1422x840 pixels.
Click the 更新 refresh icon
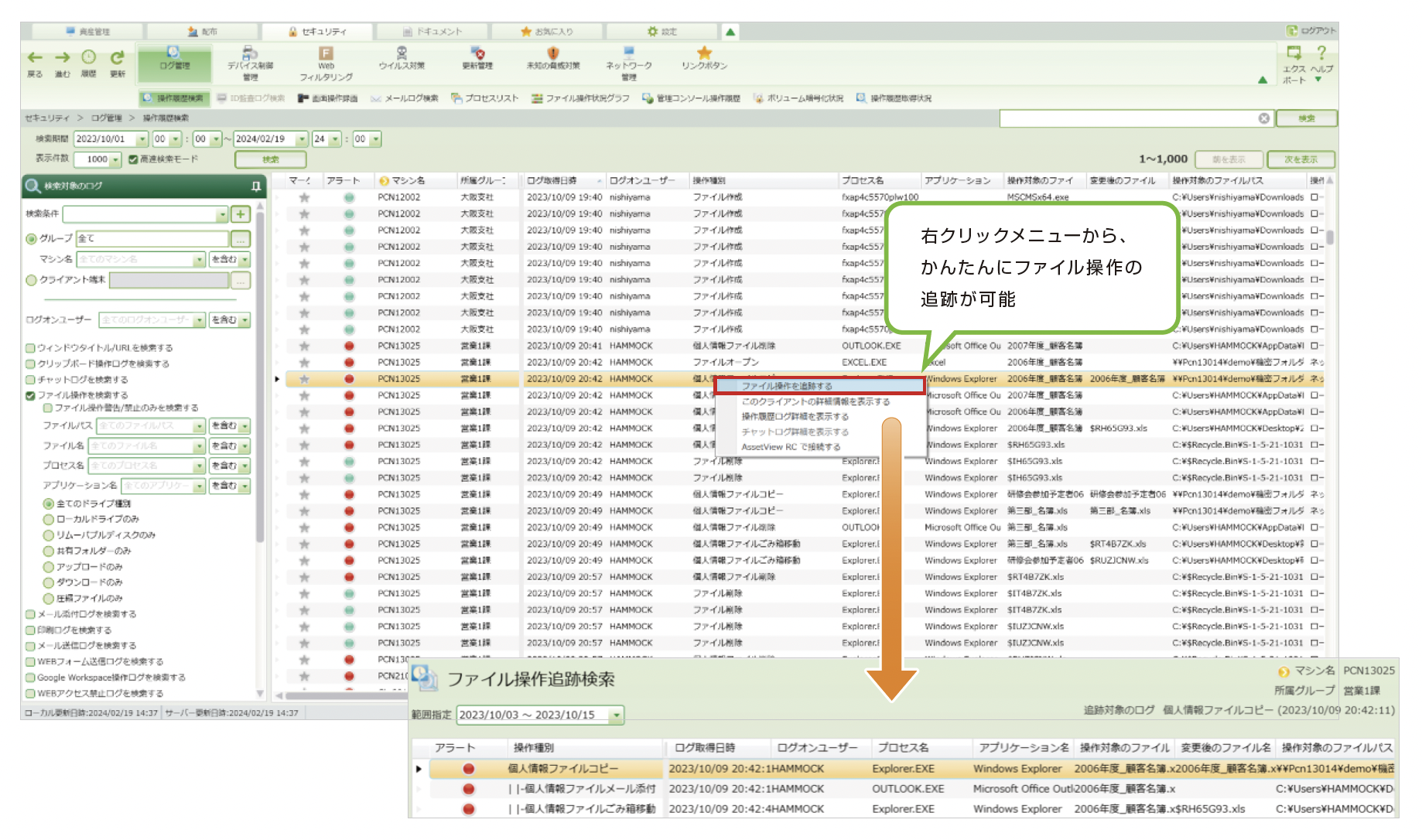click(x=117, y=58)
